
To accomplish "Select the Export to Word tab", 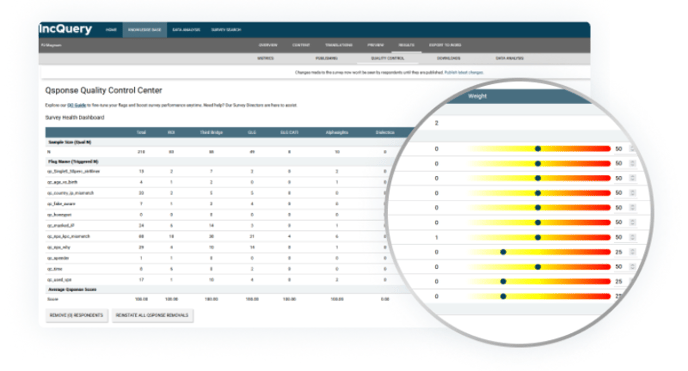I will 445,45.
